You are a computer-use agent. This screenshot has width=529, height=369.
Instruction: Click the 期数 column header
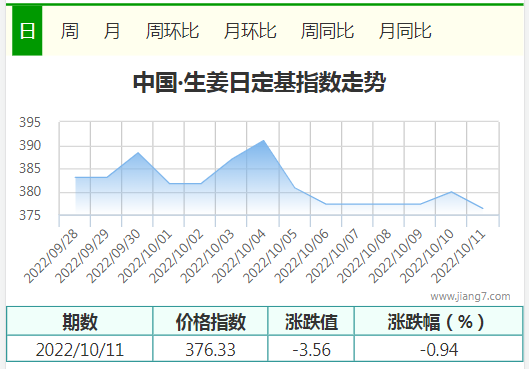(x=80, y=321)
